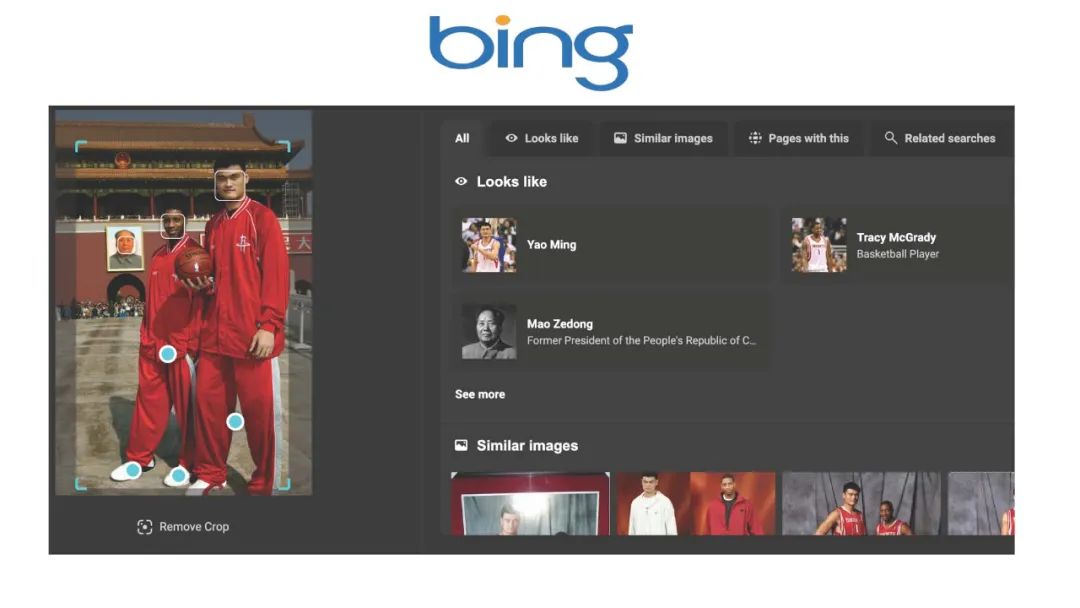
Task: Open the Pages with this tab
Action: tap(798, 138)
